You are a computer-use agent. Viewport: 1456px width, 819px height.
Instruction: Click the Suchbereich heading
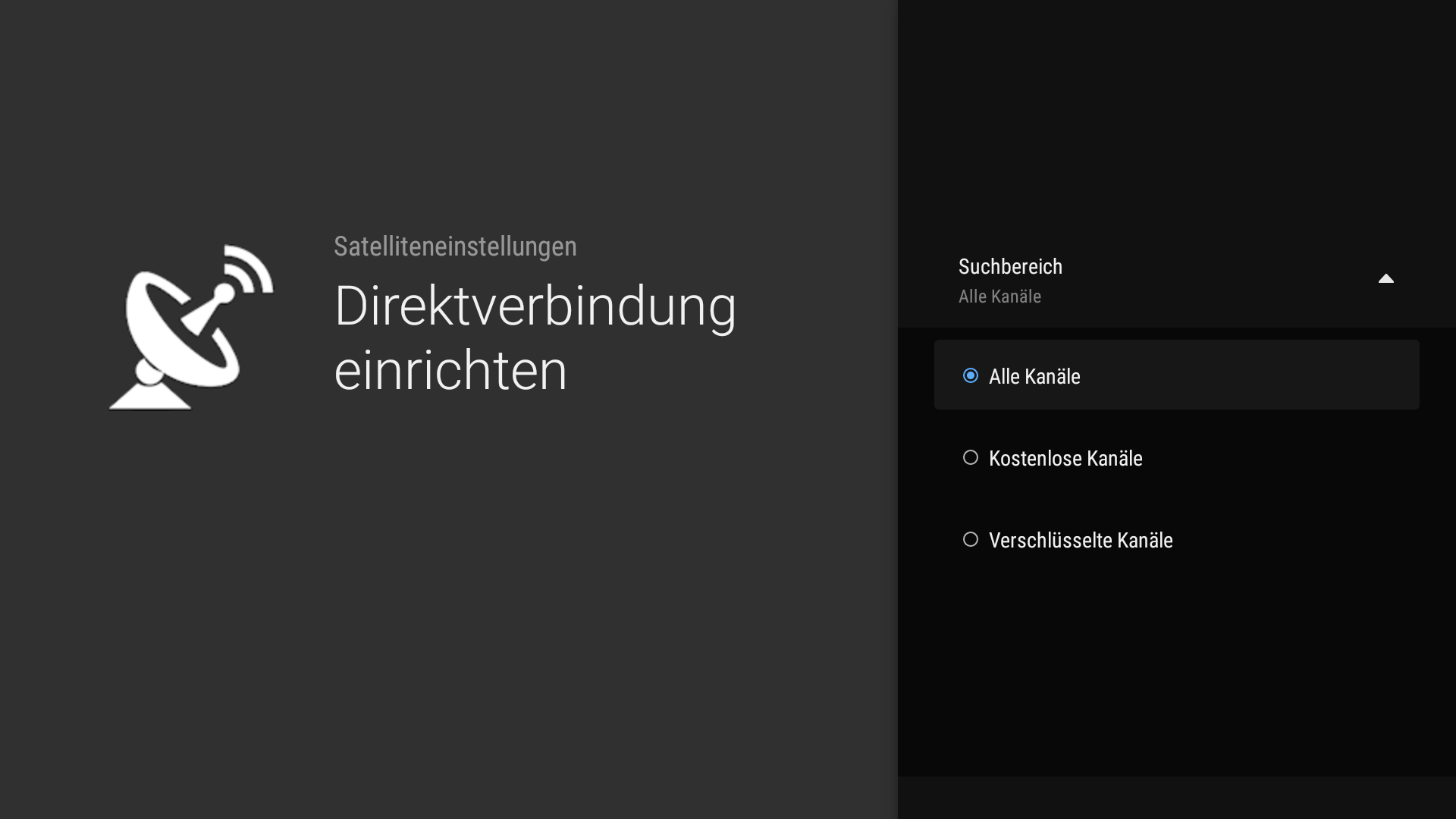coord(1009,267)
